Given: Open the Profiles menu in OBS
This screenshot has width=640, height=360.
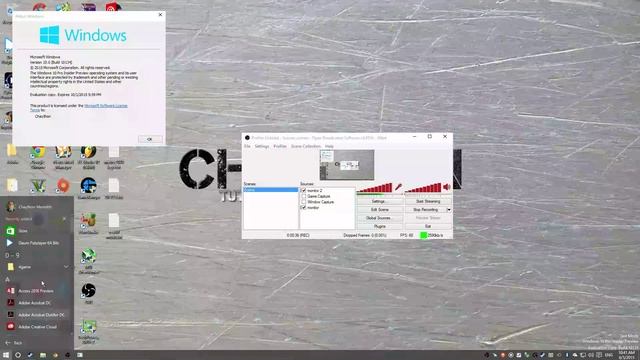Looking at the screenshot, I should [x=280, y=146].
